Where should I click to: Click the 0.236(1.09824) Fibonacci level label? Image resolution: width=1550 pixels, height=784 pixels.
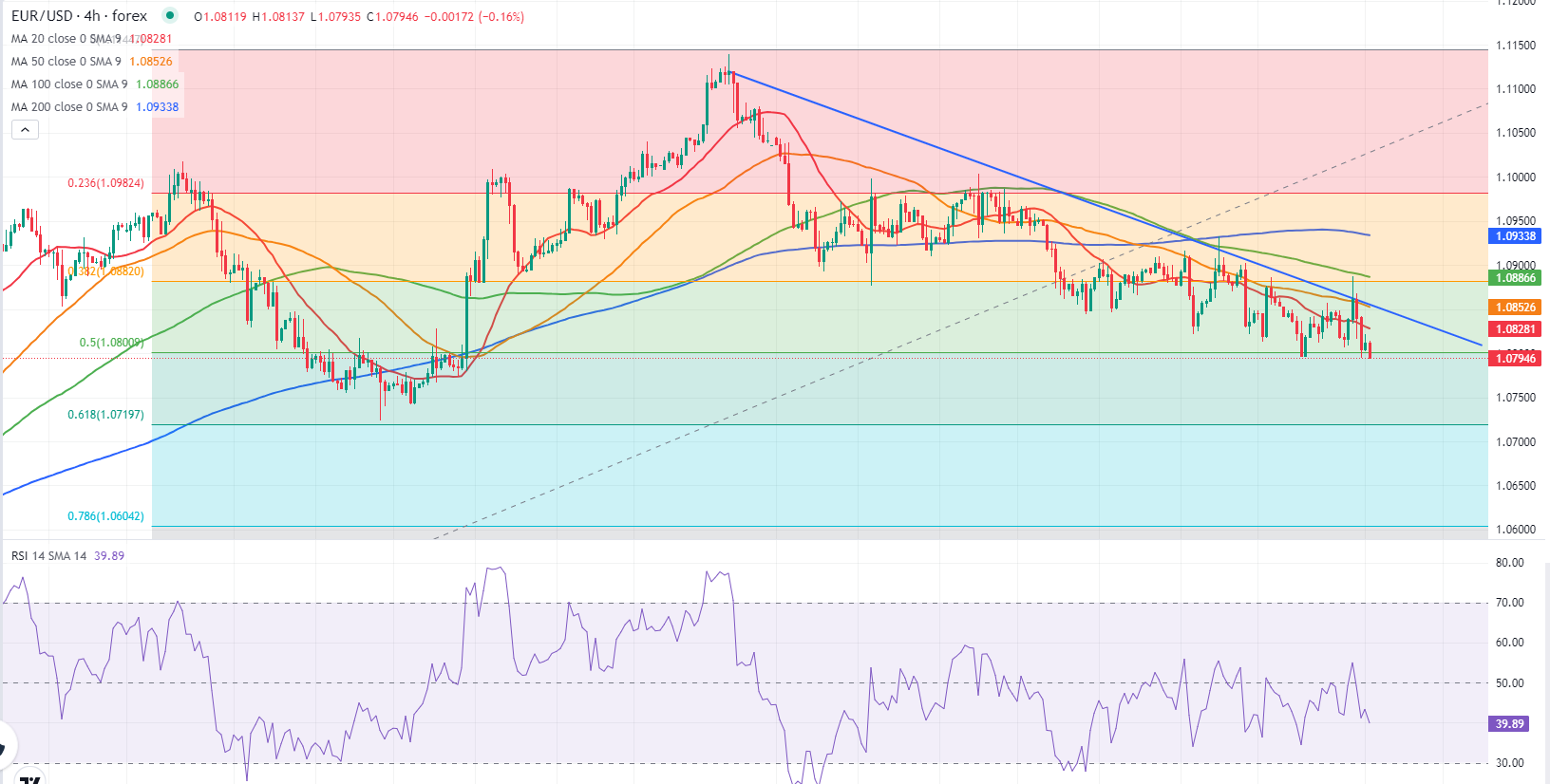pos(105,183)
